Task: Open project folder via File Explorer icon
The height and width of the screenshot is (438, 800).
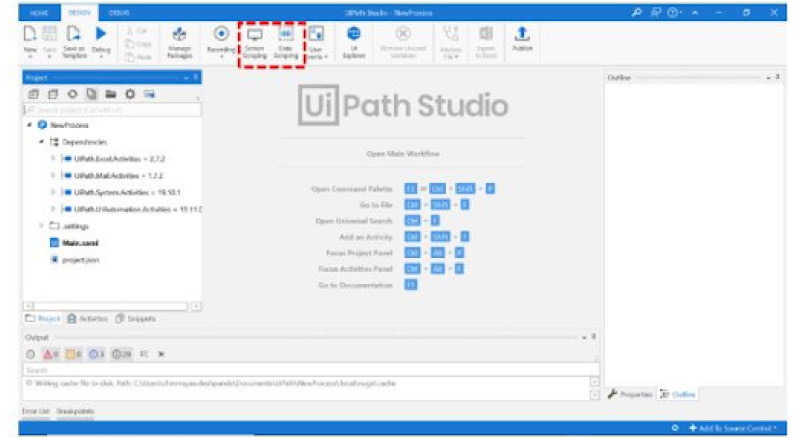Action: click(111, 94)
